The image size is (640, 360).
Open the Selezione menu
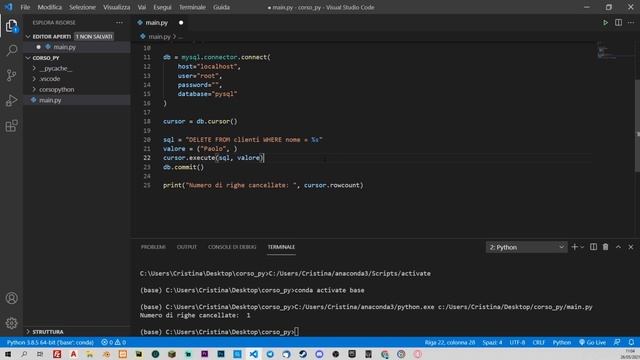[82, 7]
